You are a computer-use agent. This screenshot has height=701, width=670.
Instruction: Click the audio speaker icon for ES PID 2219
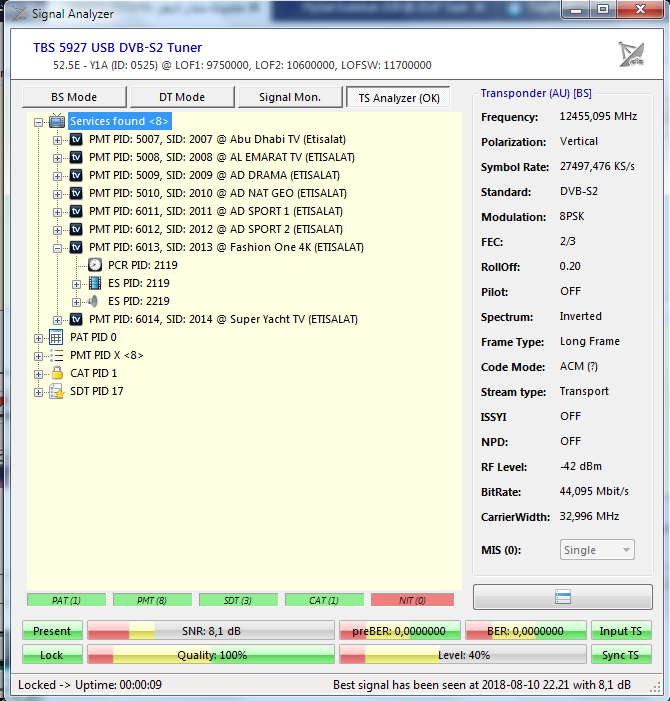tap(95, 301)
